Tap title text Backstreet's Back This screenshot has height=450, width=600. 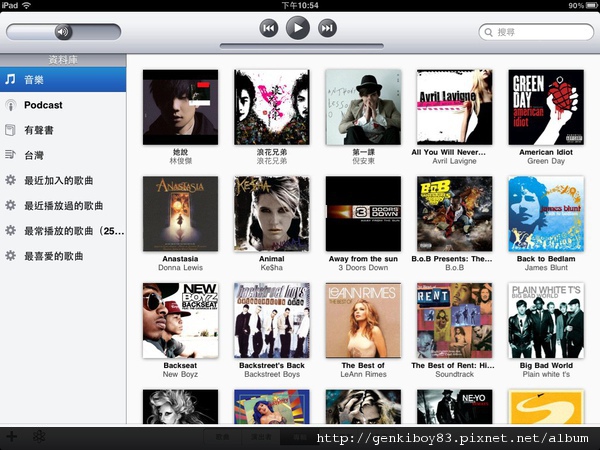click(x=272, y=365)
